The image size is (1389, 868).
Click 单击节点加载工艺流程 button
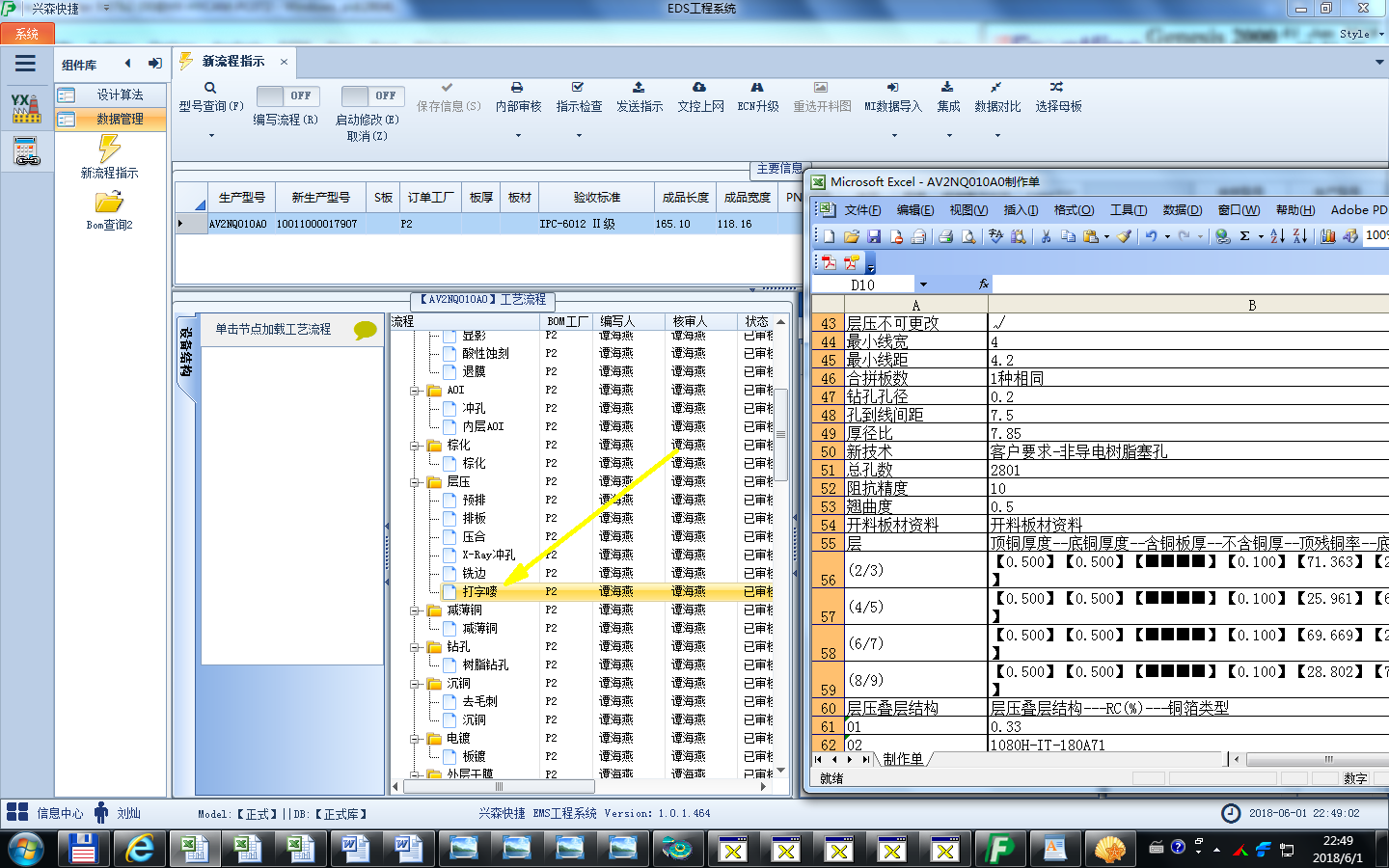[292, 329]
